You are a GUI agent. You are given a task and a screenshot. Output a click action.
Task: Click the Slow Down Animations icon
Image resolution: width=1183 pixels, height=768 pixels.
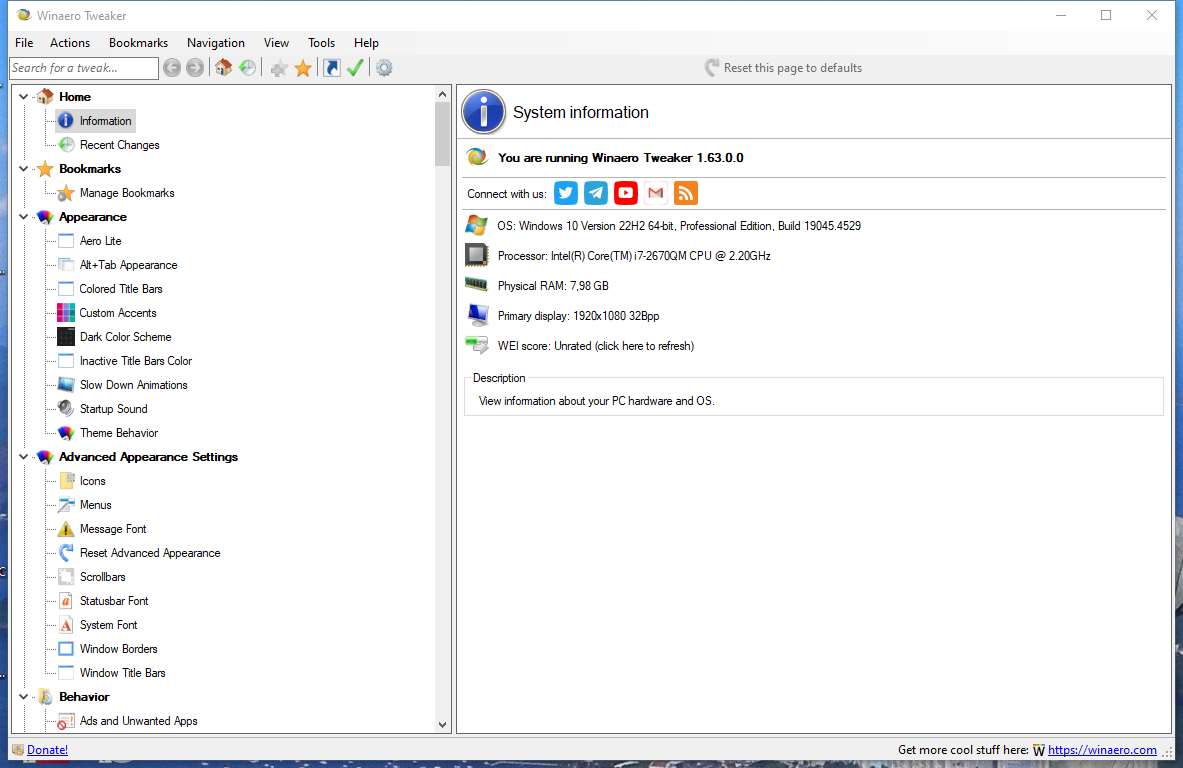coord(66,385)
